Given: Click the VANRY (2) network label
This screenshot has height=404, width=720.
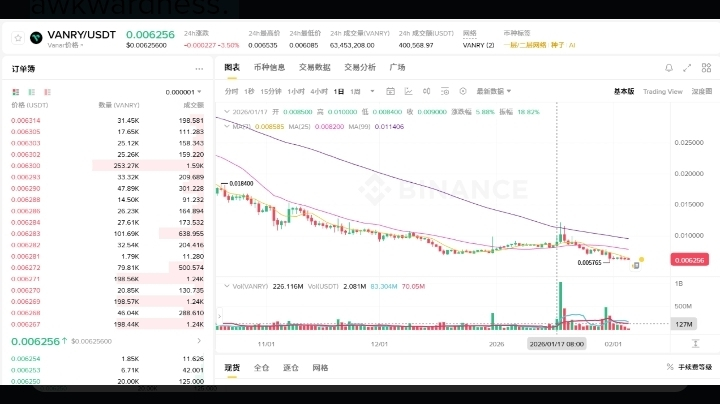Looking at the screenshot, I should (478, 45).
